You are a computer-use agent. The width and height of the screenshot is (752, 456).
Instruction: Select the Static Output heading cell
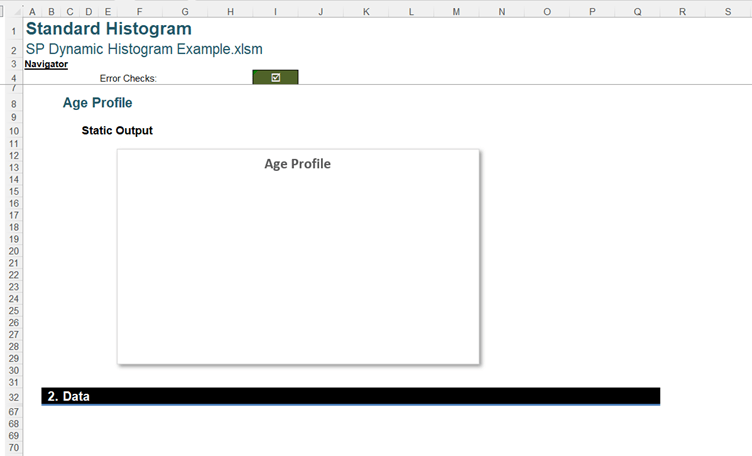tap(117, 131)
